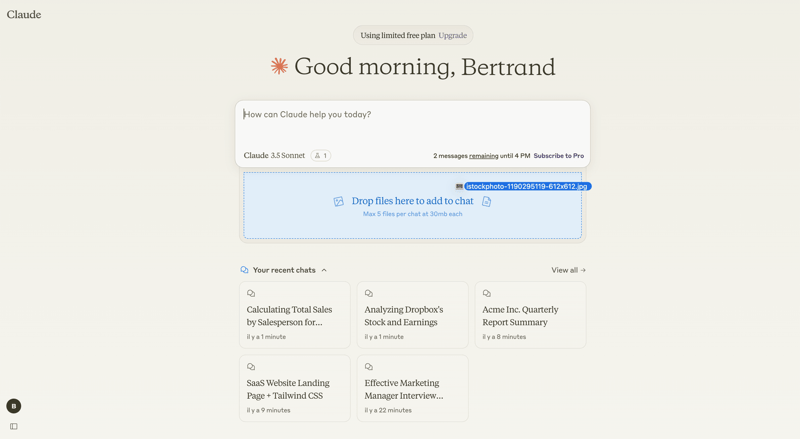Click the Upgrade link in plan banner
Viewport: 800px width, 439px height.
(x=453, y=35)
